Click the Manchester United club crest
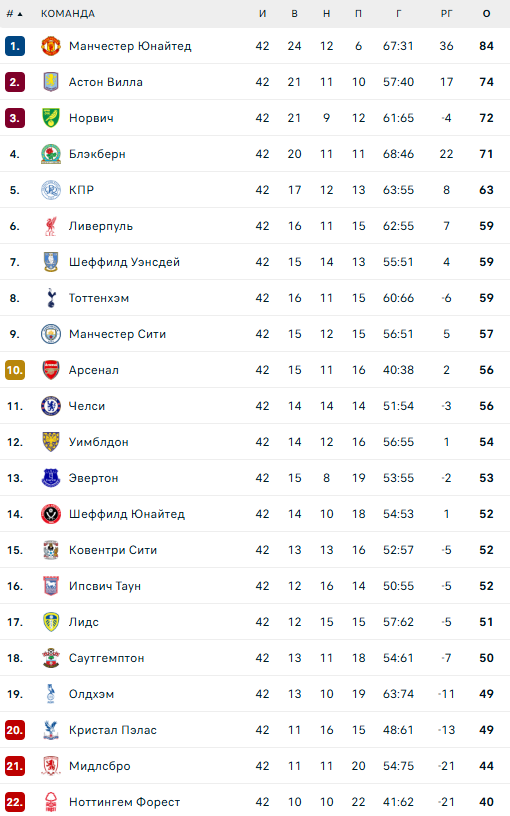 pos(51,46)
